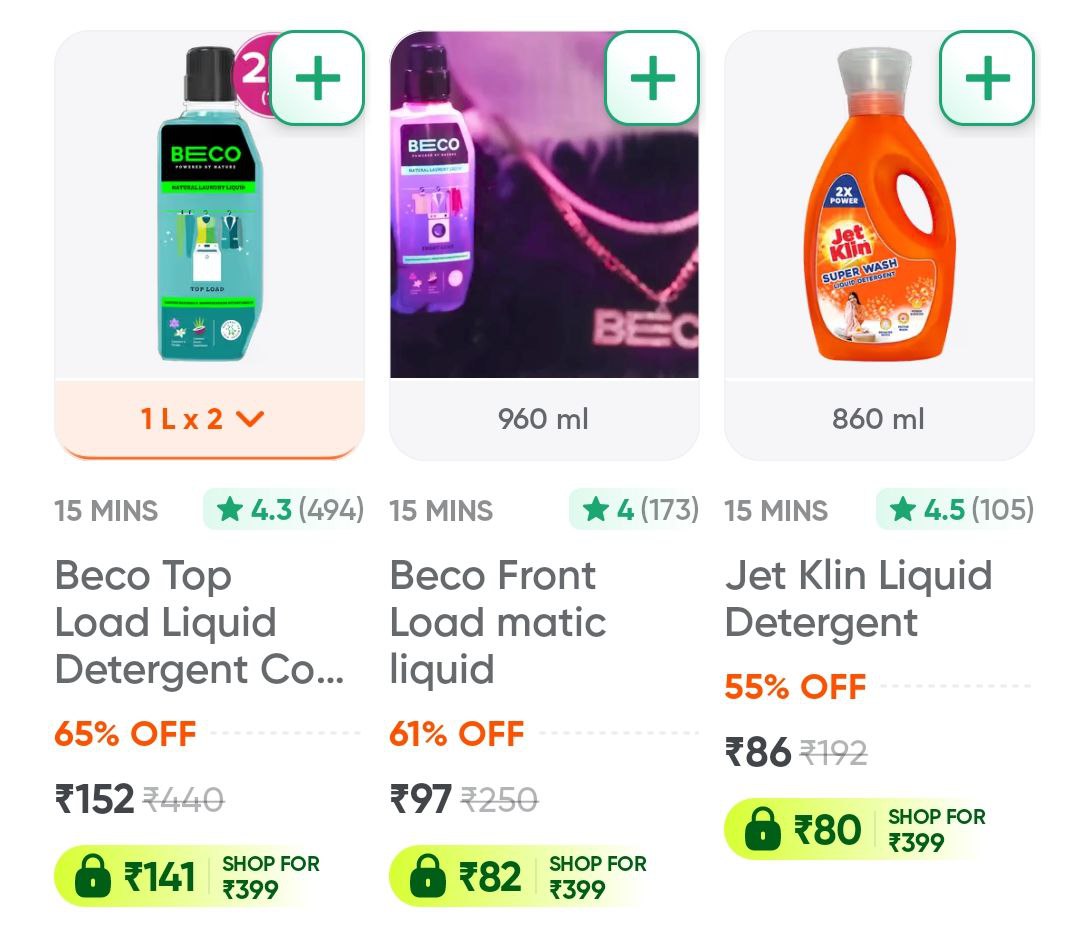Add Jet Klin Liquid Detergent to cart
Image resolution: width=1080 pixels, height=950 pixels.
tap(987, 79)
